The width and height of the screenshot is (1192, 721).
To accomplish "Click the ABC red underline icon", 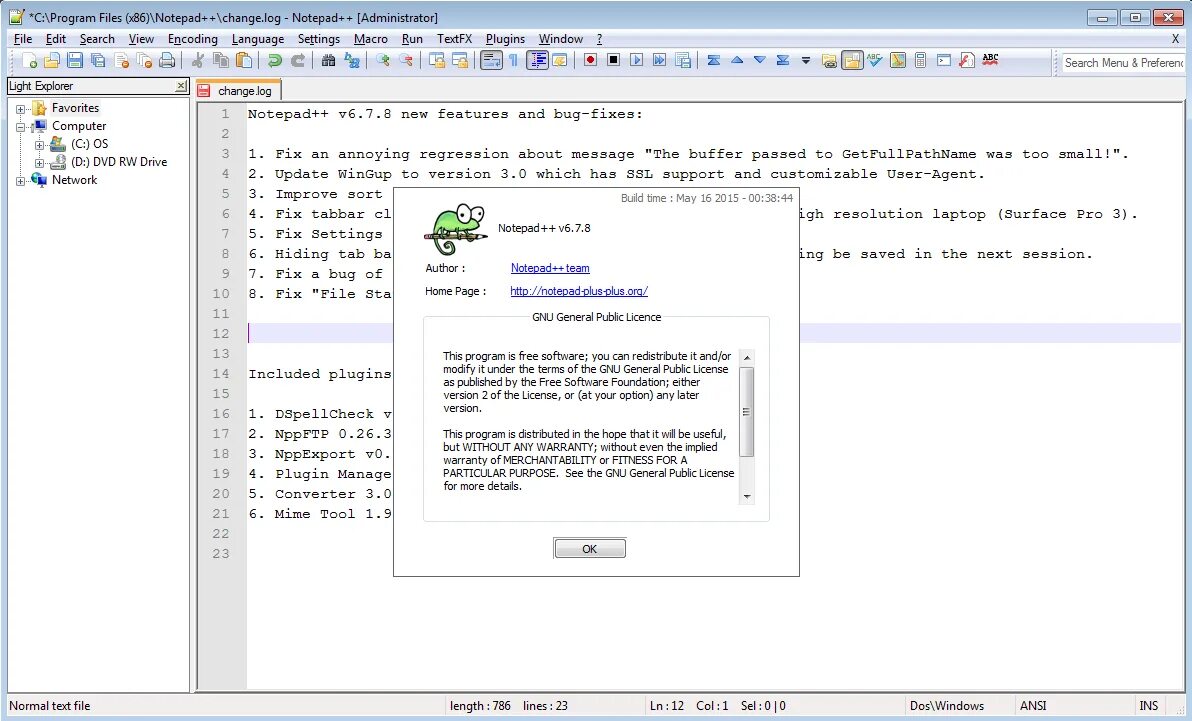I will coord(990,60).
